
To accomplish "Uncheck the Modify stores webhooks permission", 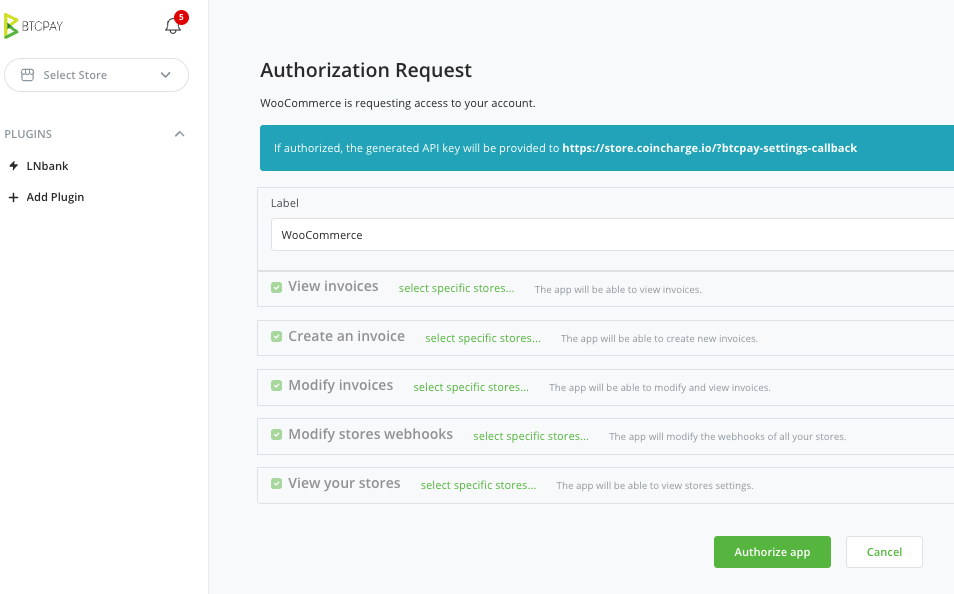I will [x=276, y=435].
